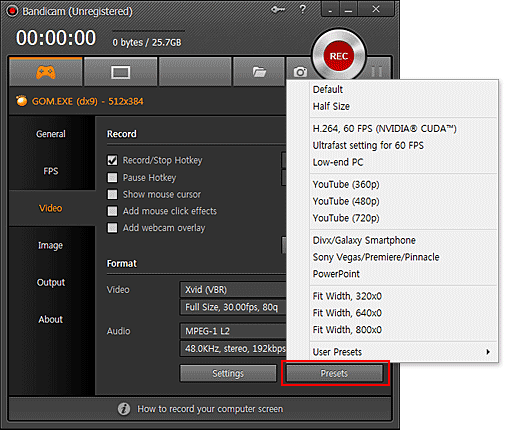
Task: Start recording with the red REC button
Action: tap(339, 56)
